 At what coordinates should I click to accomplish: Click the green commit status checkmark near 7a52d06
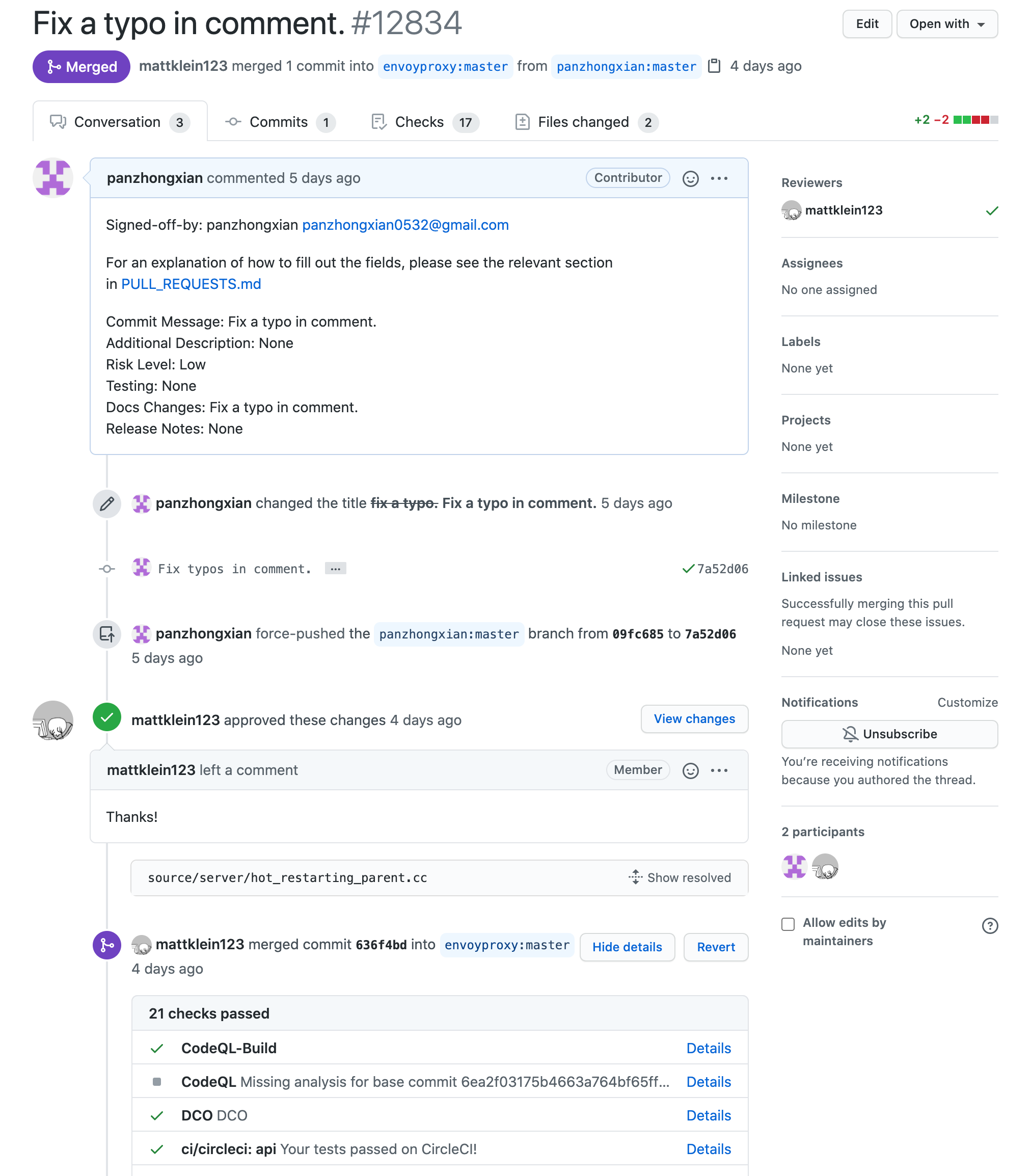[688, 569]
